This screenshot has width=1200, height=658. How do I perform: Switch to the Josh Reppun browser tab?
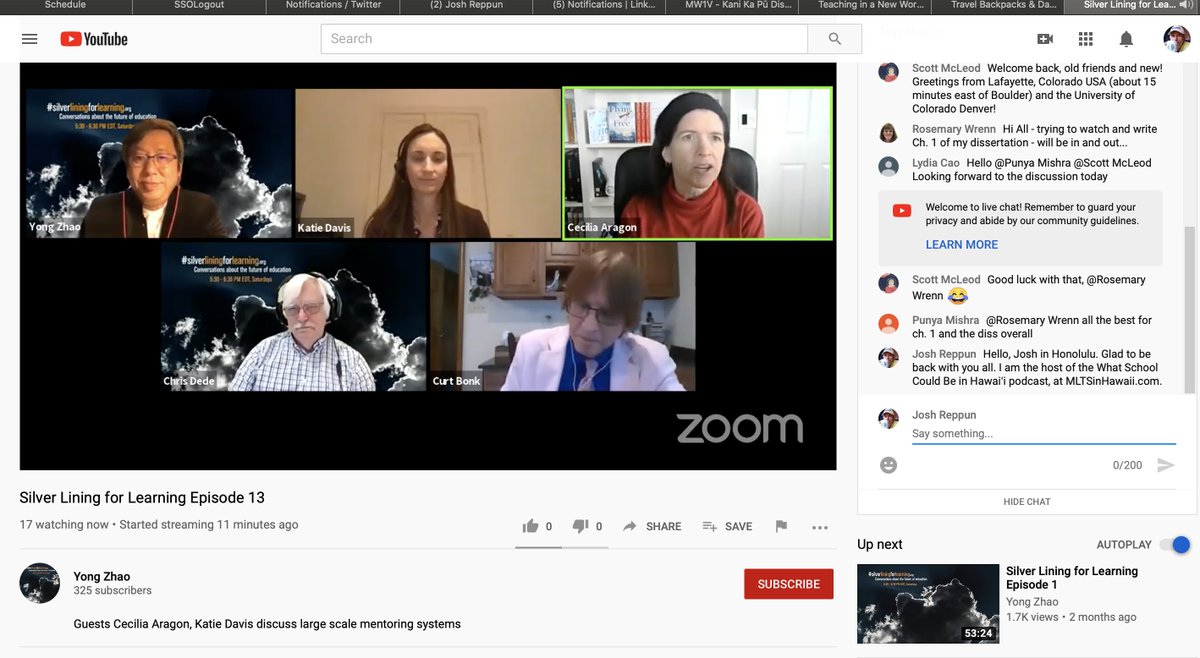click(x=466, y=6)
